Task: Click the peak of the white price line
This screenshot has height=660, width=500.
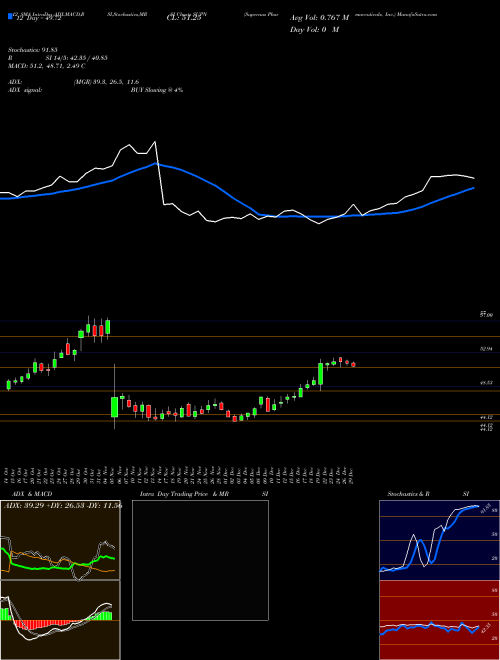Action: click(155, 142)
